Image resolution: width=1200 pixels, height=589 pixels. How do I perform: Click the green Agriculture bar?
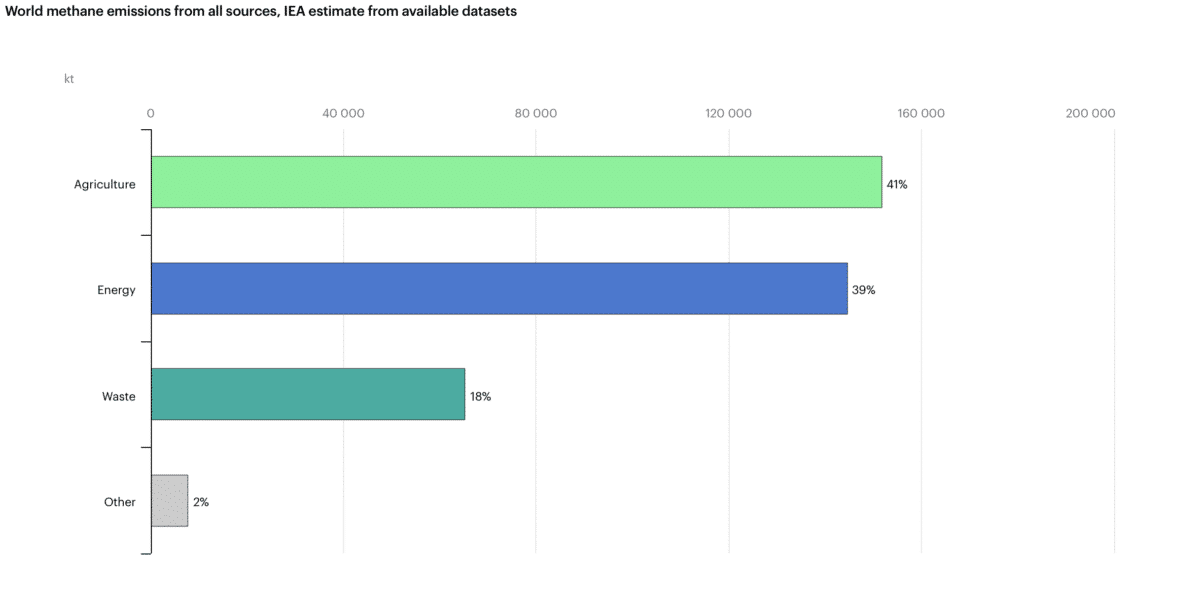516,182
